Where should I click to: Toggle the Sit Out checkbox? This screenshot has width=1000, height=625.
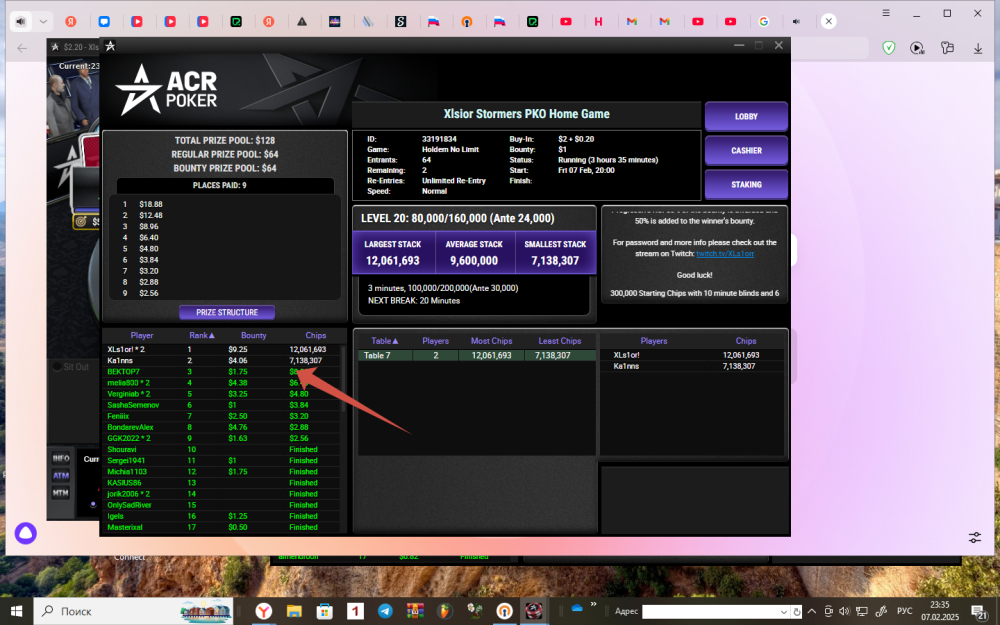[56, 367]
